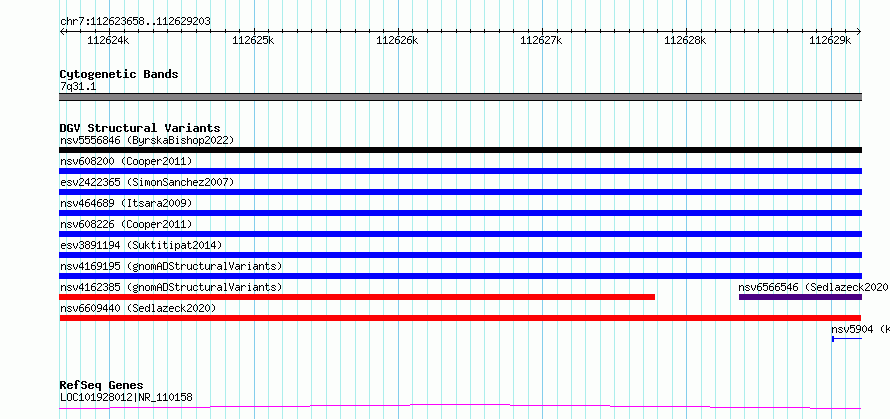Open LOC101928012|NR_110158 gene label
This screenshot has width=890, height=419.
pos(126,397)
